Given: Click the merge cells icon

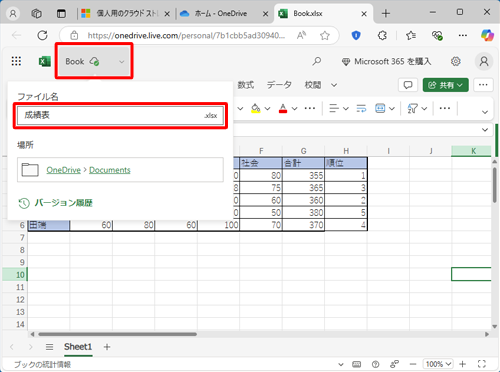Looking at the screenshot, I should [x=380, y=108].
